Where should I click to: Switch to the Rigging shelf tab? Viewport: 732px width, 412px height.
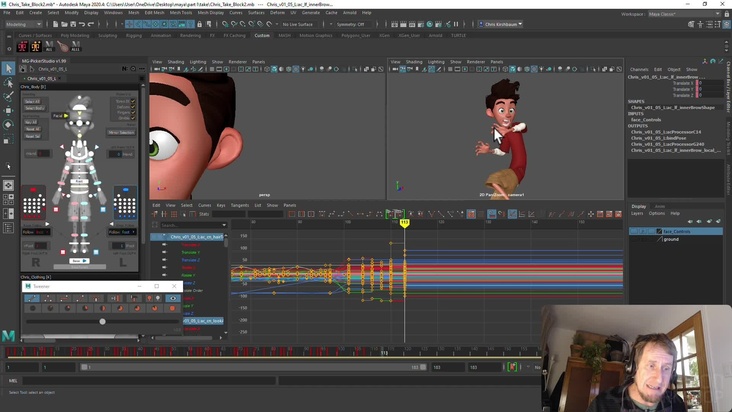tap(133, 35)
